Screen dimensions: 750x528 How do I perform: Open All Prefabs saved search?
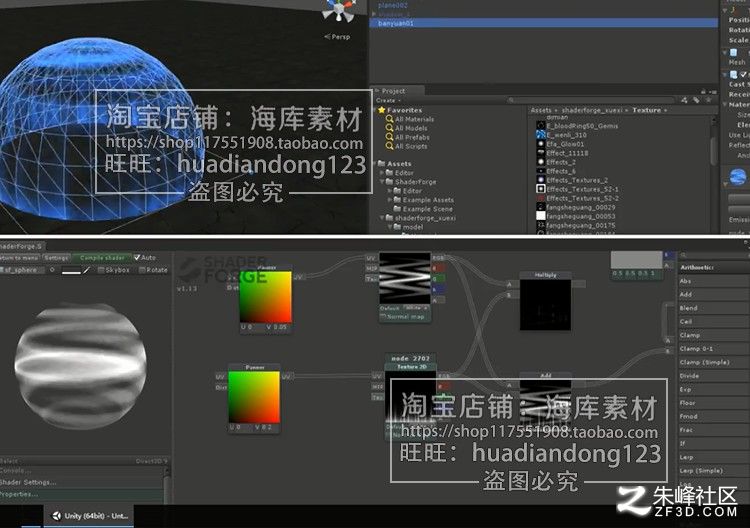point(408,137)
